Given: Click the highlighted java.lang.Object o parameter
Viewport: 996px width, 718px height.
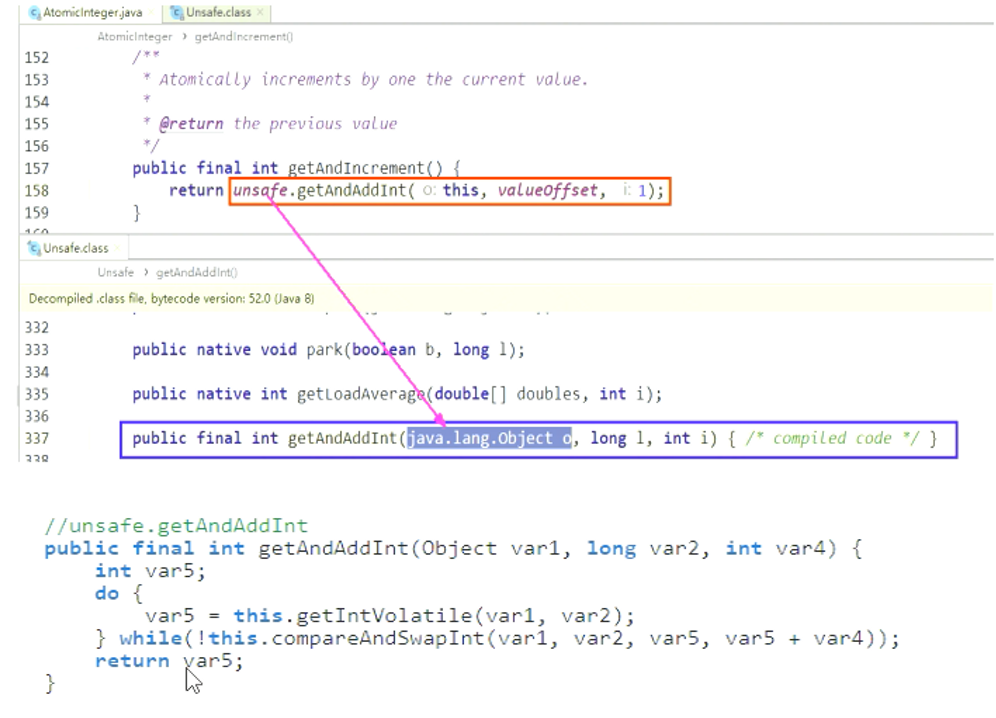Looking at the screenshot, I should (x=489, y=438).
